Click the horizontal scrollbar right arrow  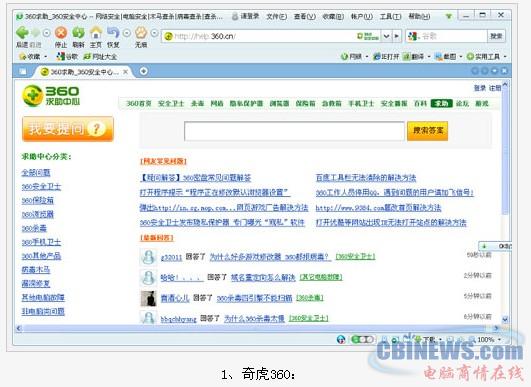click(496, 328)
